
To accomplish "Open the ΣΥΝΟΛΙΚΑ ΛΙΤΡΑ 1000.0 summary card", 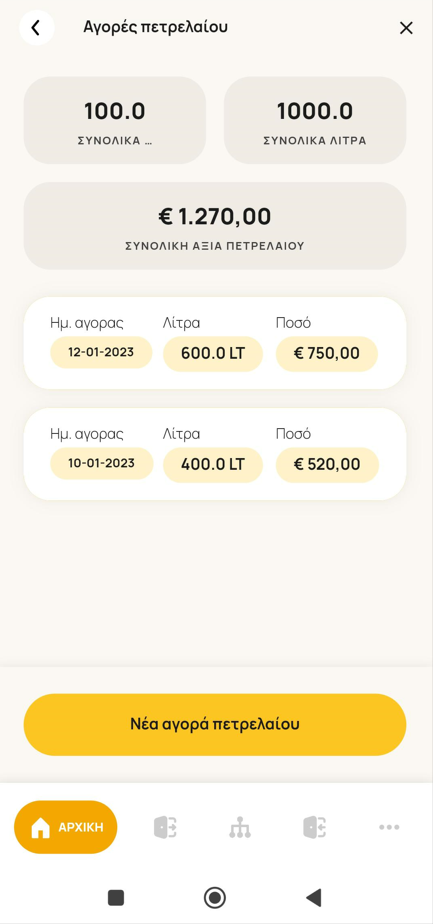I will click(315, 120).
